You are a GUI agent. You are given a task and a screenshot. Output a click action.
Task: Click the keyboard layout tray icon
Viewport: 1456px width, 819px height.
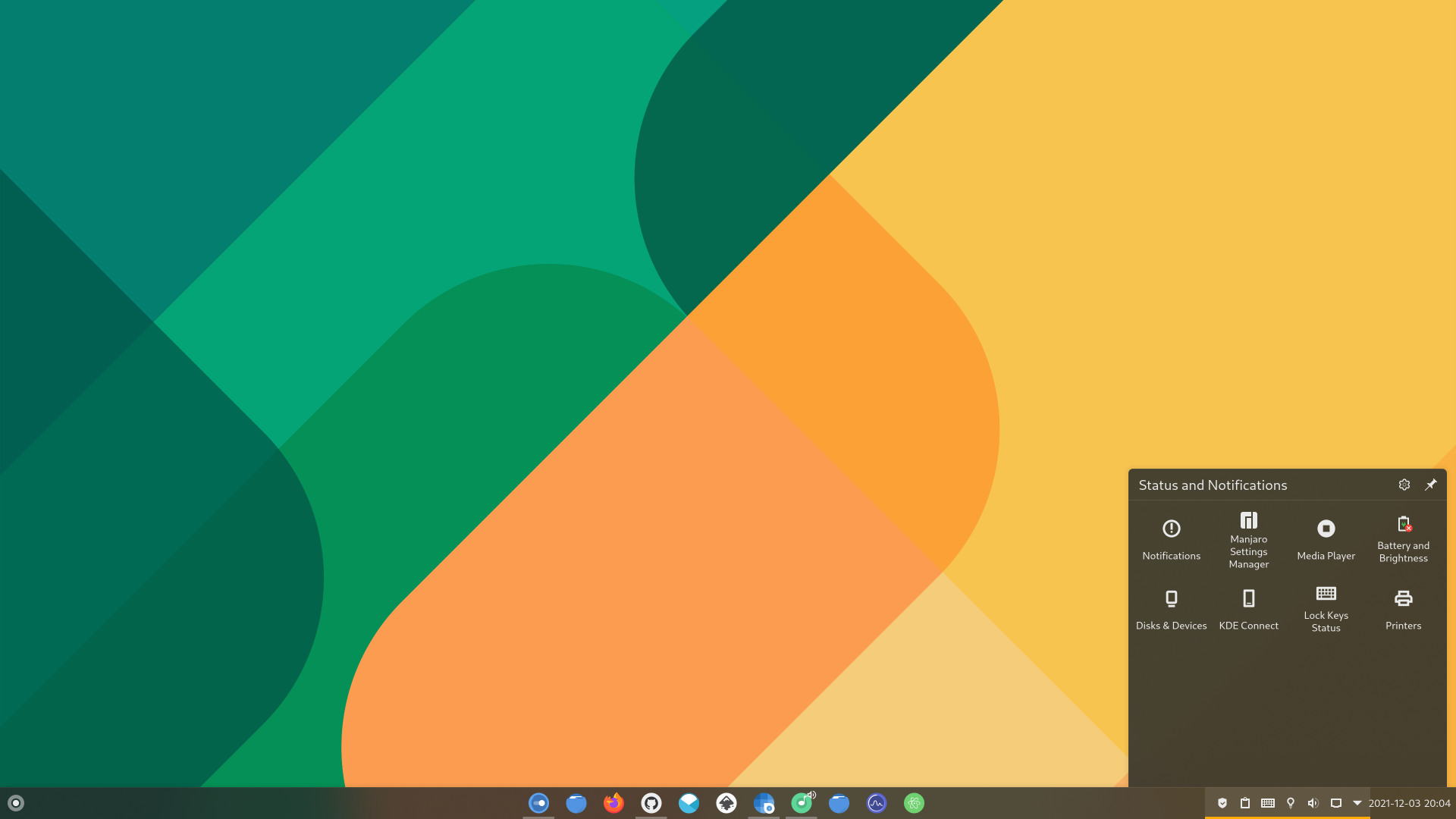pos(1268,803)
